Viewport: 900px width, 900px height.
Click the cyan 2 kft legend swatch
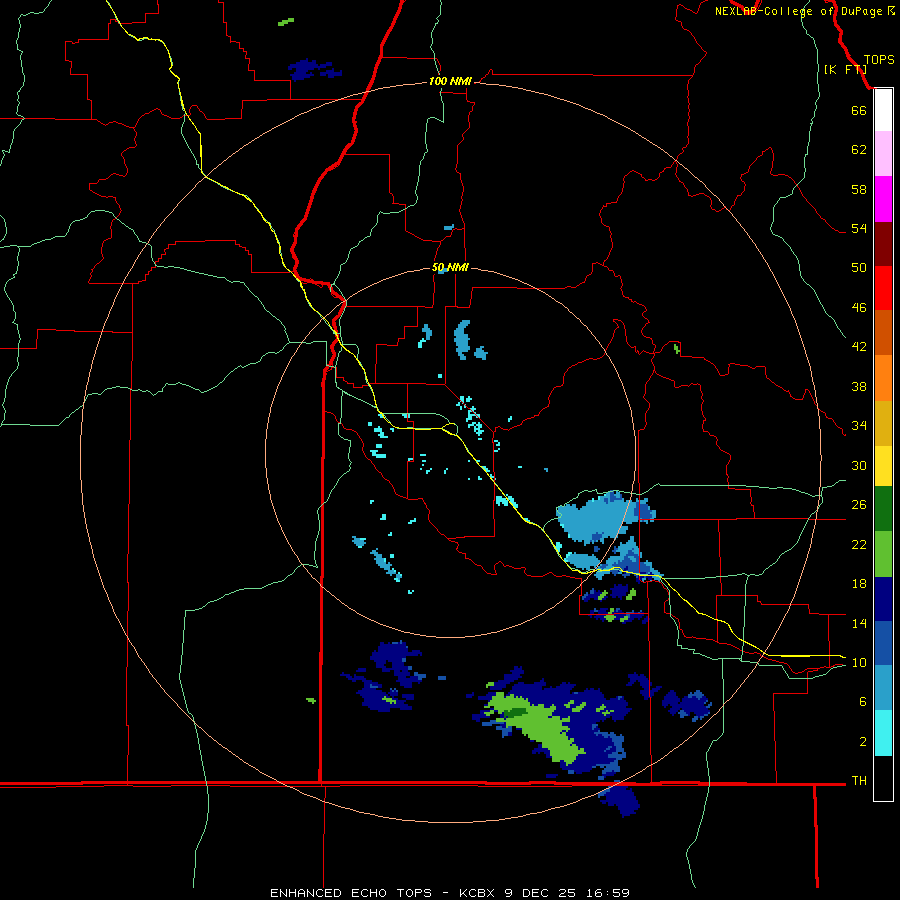(883, 733)
